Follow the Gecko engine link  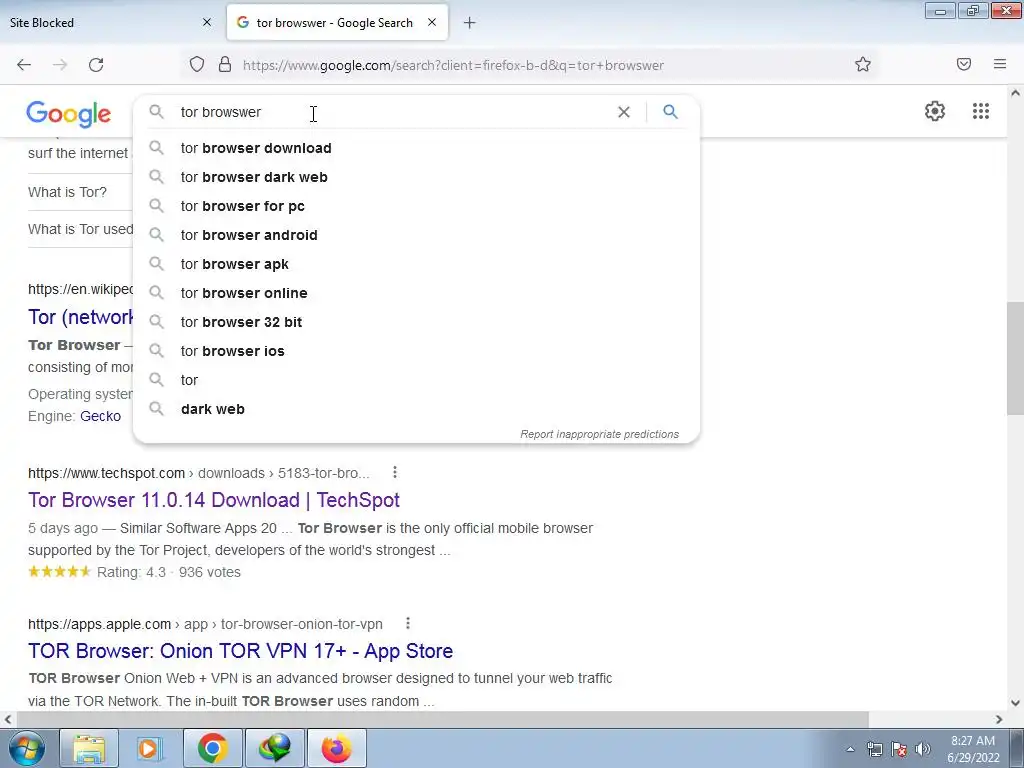[x=101, y=416]
